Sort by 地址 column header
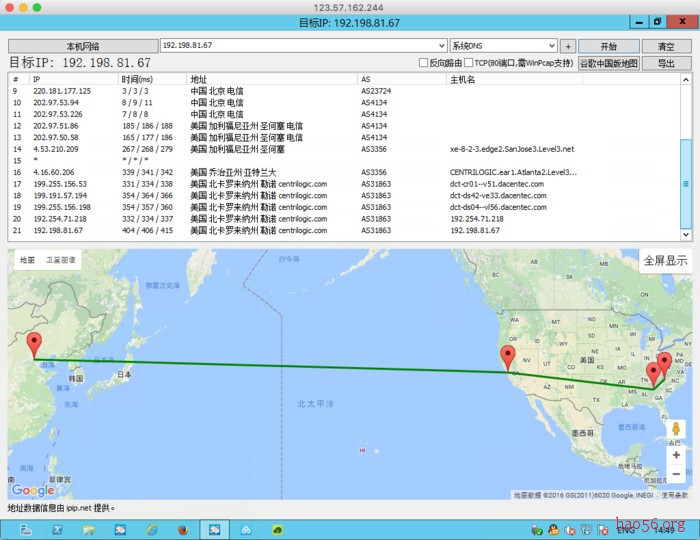700x540 pixels. pos(272,79)
